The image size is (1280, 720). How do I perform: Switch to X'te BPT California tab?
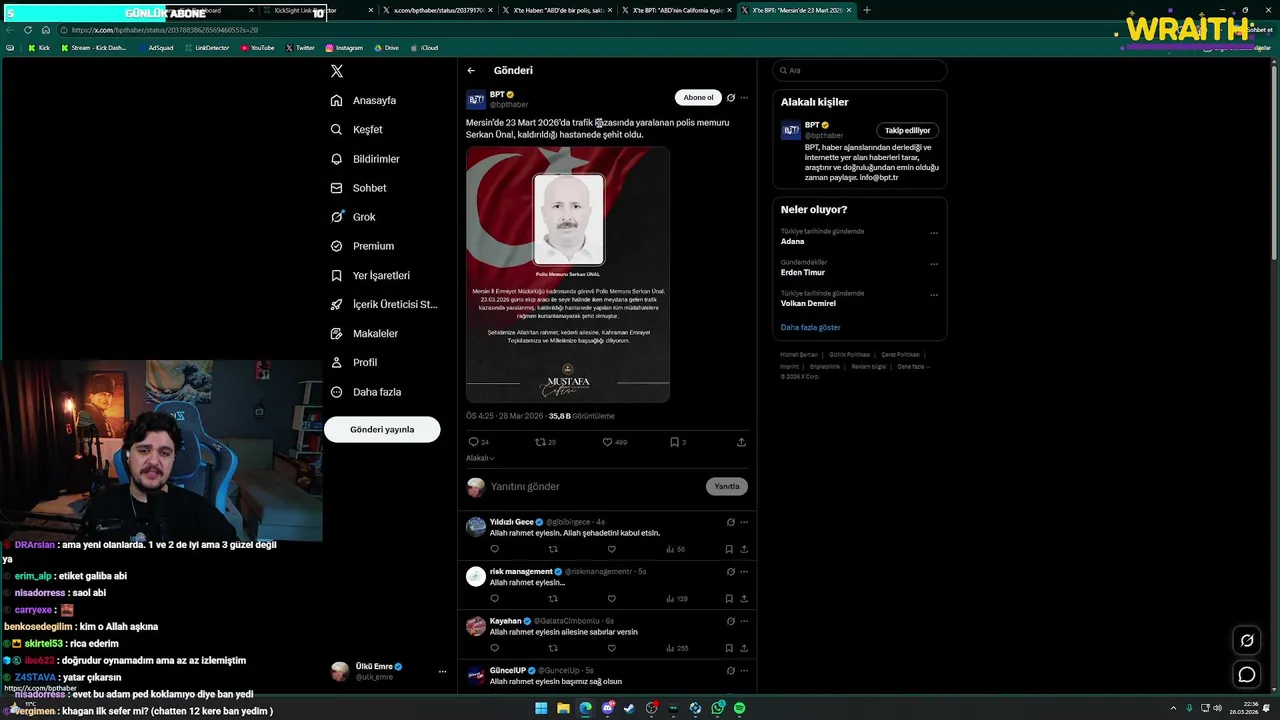[678, 10]
